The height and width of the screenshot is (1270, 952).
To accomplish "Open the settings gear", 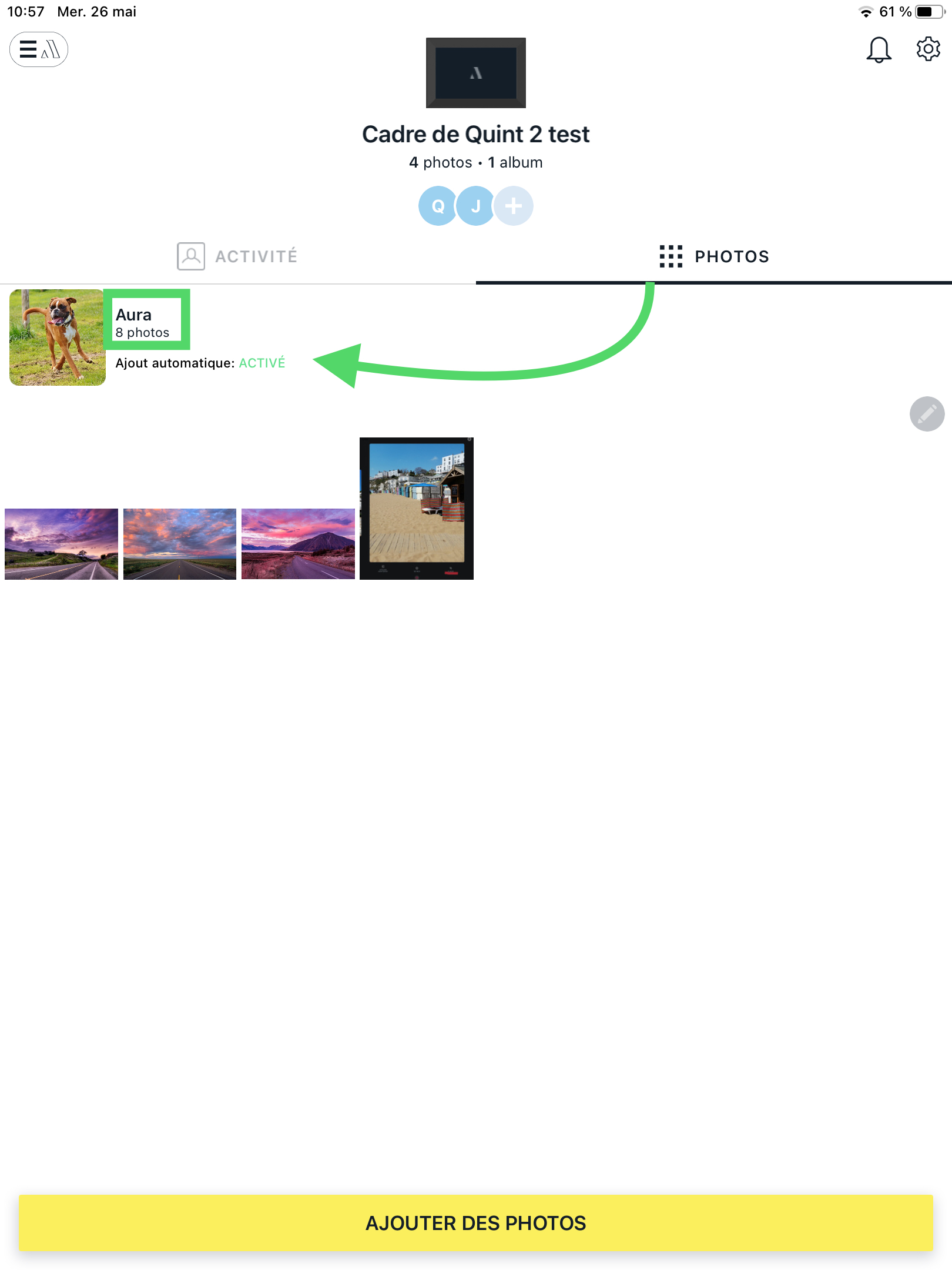I will (928, 49).
